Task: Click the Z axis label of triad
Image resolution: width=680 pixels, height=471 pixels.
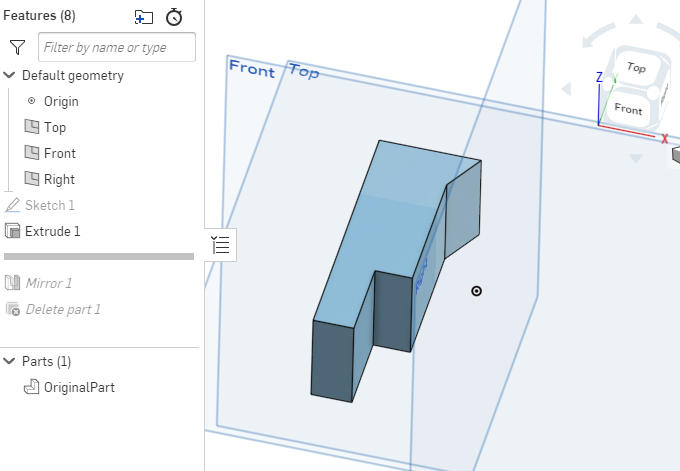Action: (x=599, y=78)
